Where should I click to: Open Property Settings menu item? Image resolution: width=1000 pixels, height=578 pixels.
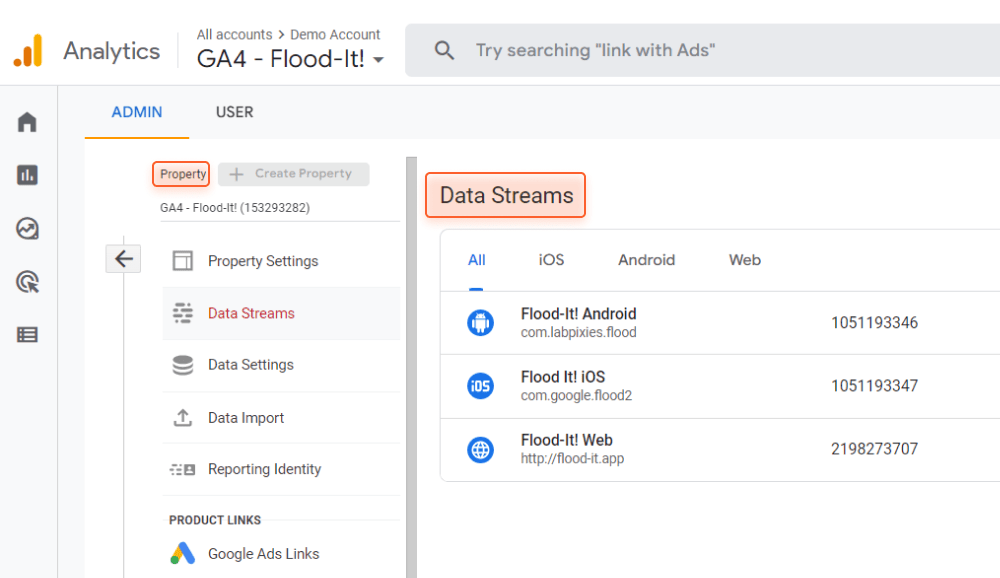[x=281, y=261]
